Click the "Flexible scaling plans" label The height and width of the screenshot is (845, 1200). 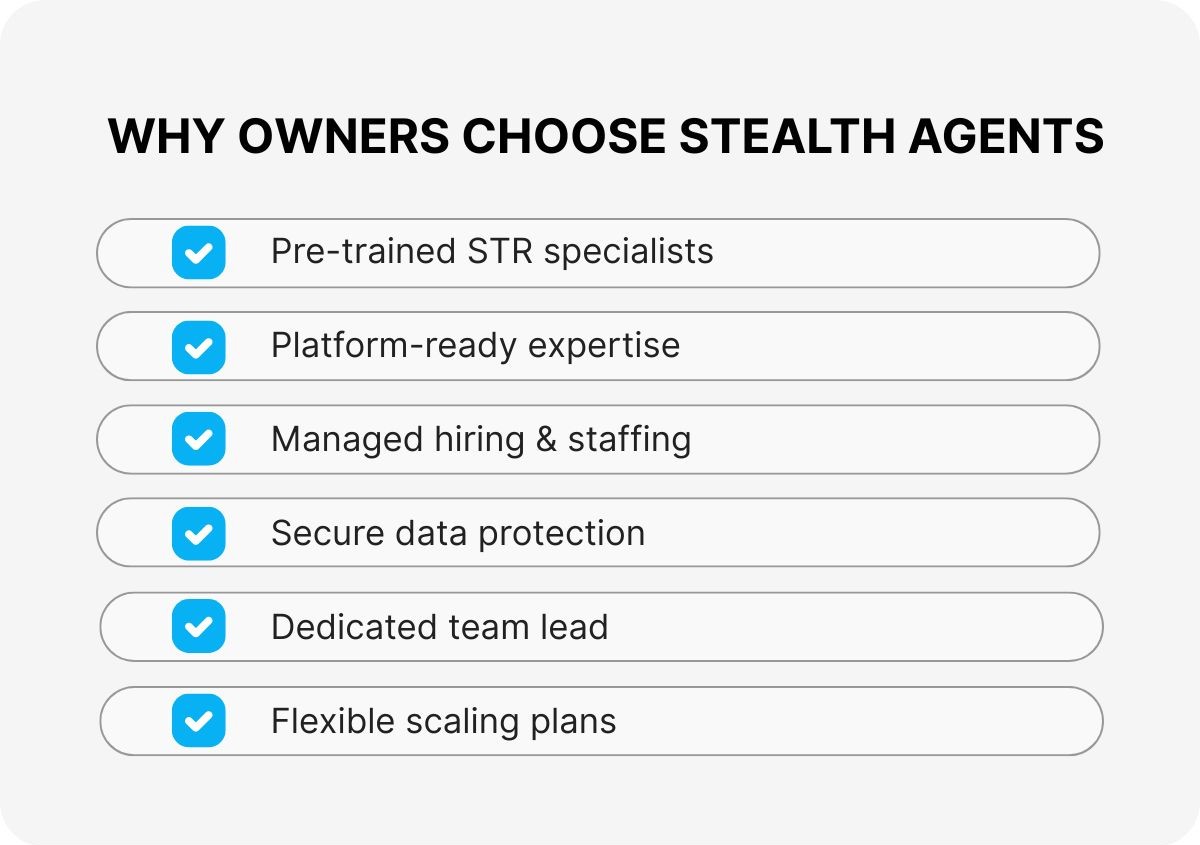tap(443, 721)
